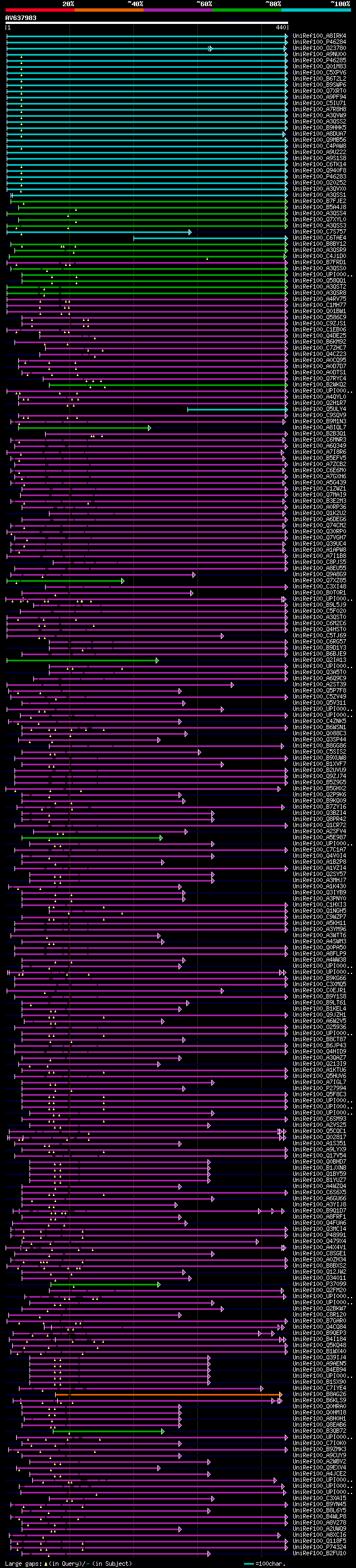
Task: Click the orange alignment bar for B8AG26
Action: tap(169, 1394)
